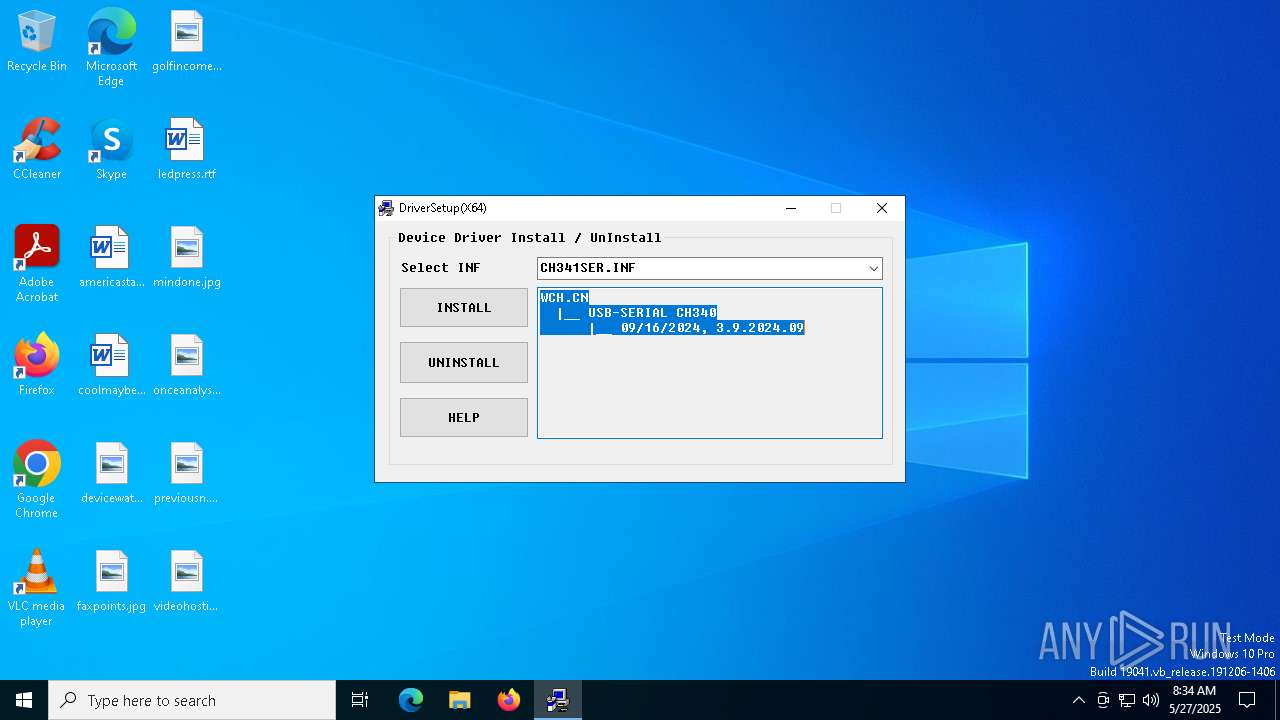Select the Skype desktop shortcut

click(111, 150)
